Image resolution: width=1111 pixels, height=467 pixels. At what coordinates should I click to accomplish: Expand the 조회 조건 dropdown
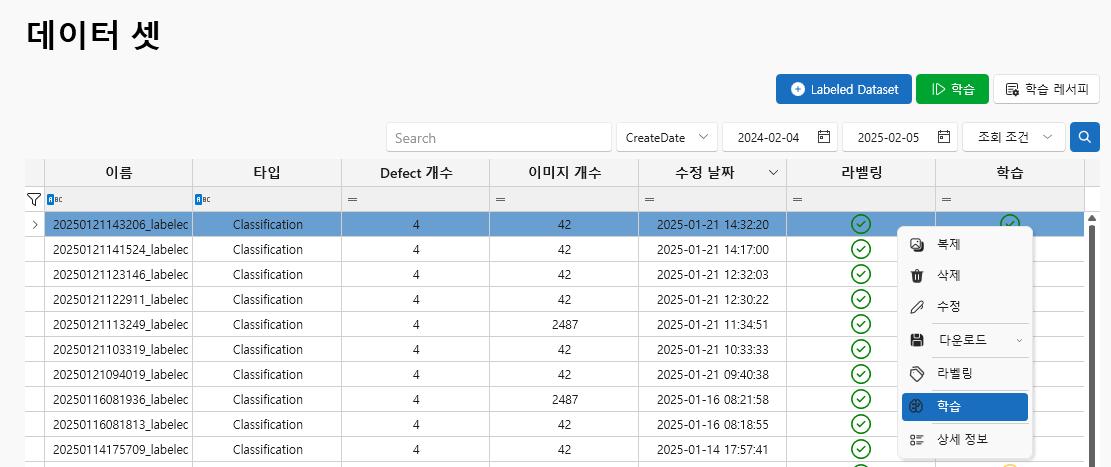point(1013,137)
